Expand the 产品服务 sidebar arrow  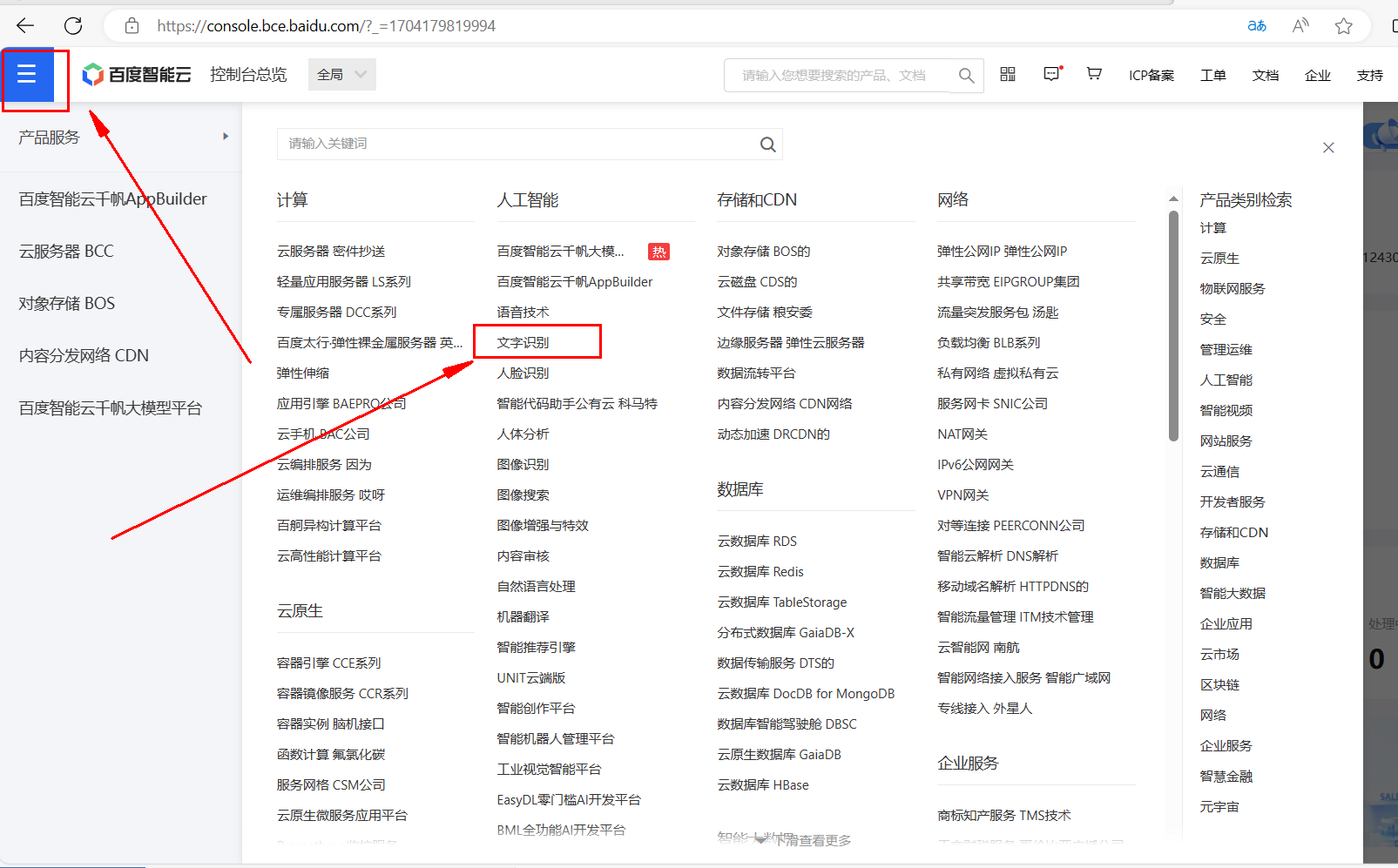click(x=226, y=137)
